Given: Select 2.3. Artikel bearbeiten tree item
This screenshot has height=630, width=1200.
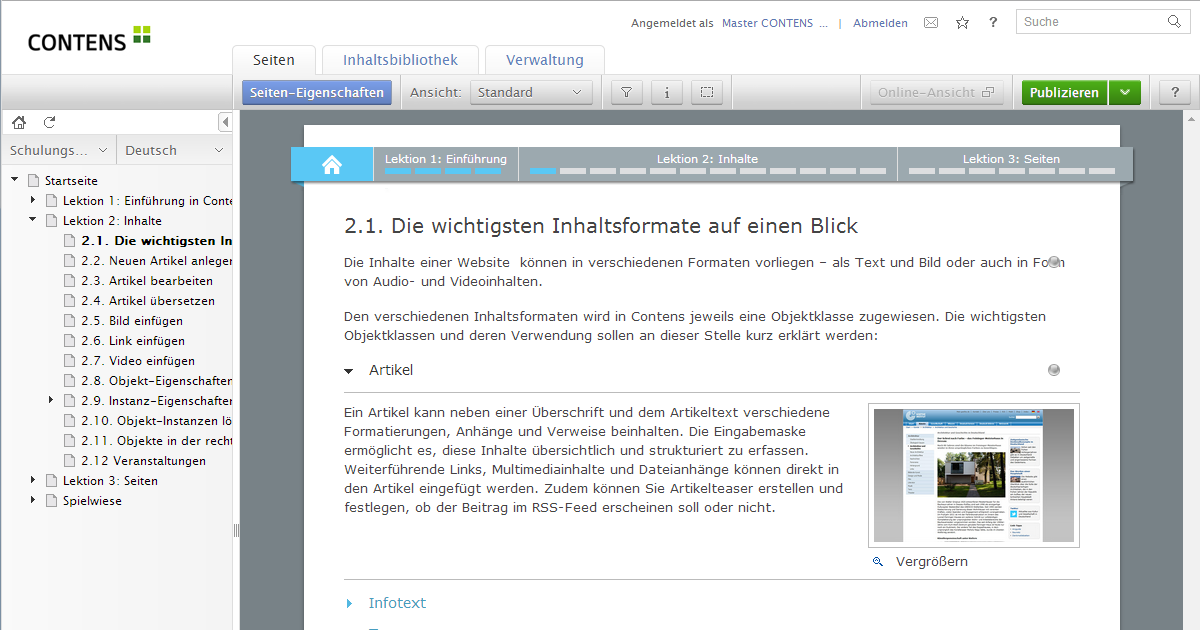Looking at the screenshot, I should coord(147,281).
